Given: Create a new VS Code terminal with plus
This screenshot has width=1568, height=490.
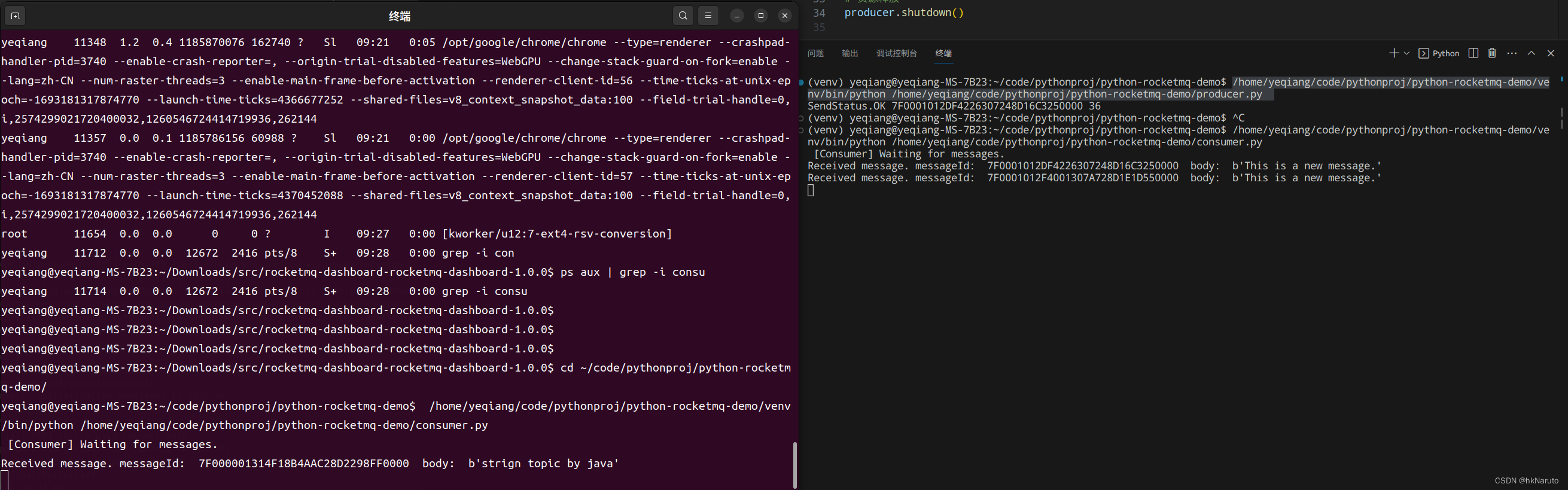Looking at the screenshot, I should [1393, 53].
